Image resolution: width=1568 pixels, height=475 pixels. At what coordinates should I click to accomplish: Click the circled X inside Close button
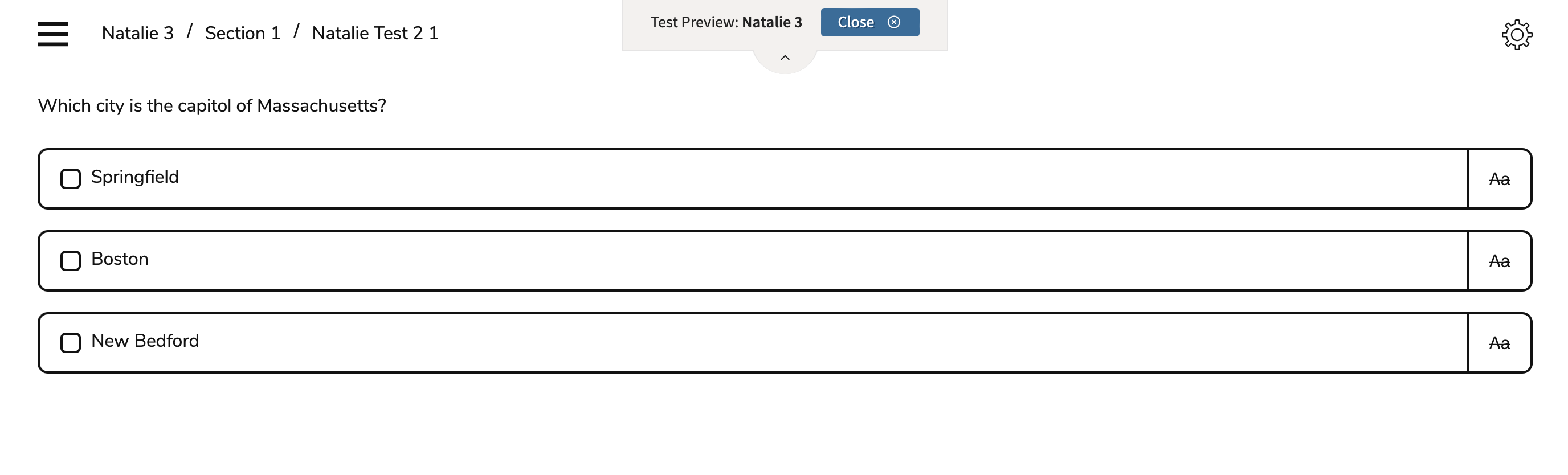(894, 22)
